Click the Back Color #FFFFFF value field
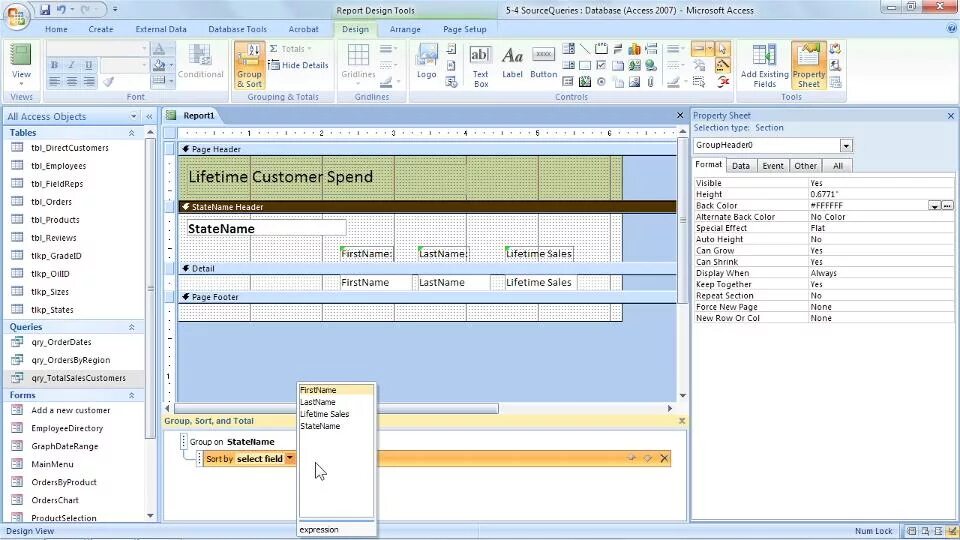960x540 pixels. (868, 206)
